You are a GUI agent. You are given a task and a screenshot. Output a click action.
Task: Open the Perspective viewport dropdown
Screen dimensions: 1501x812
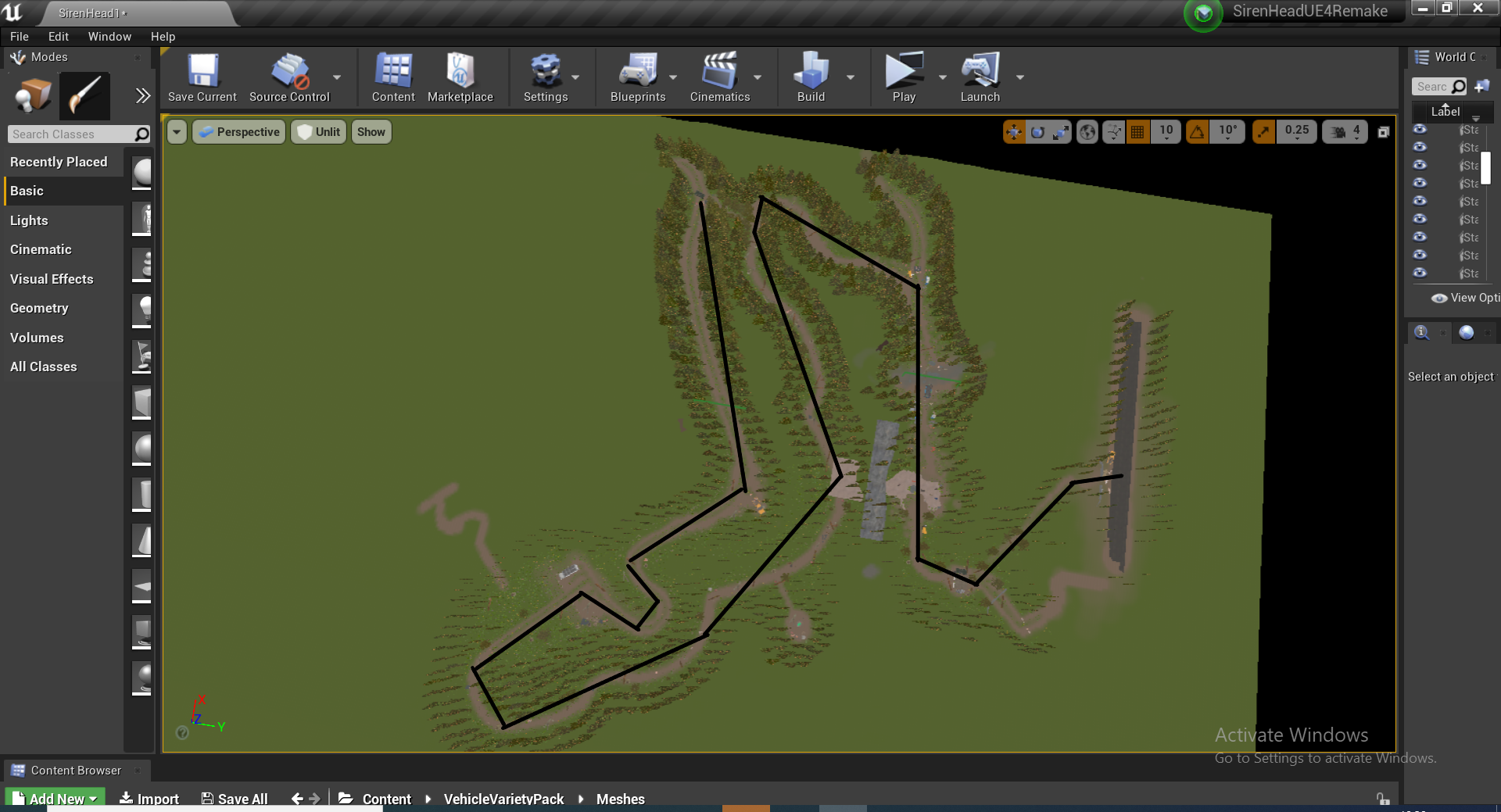coord(238,131)
